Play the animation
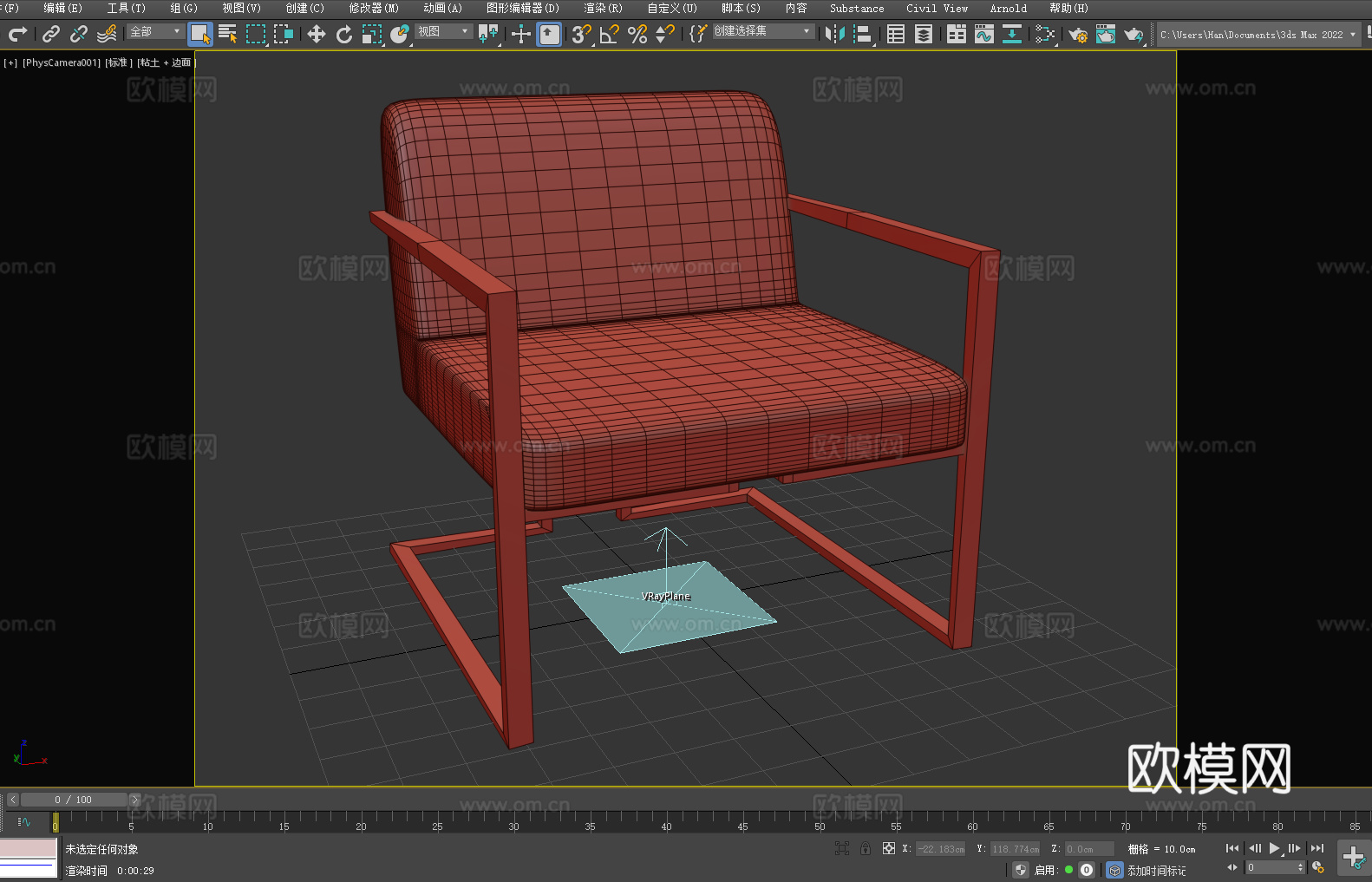The width and height of the screenshot is (1372, 882). [1274, 848]
